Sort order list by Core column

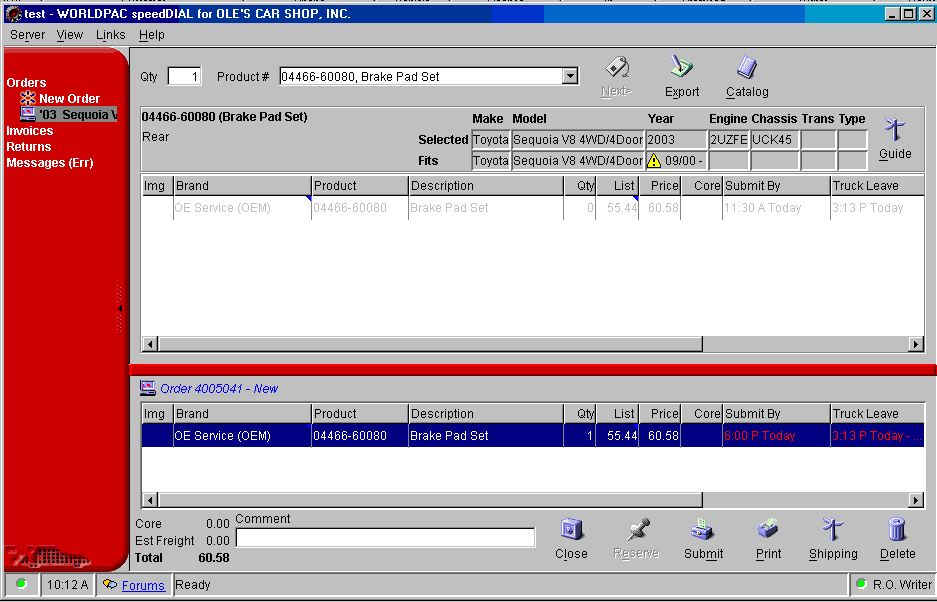point(701,414)
